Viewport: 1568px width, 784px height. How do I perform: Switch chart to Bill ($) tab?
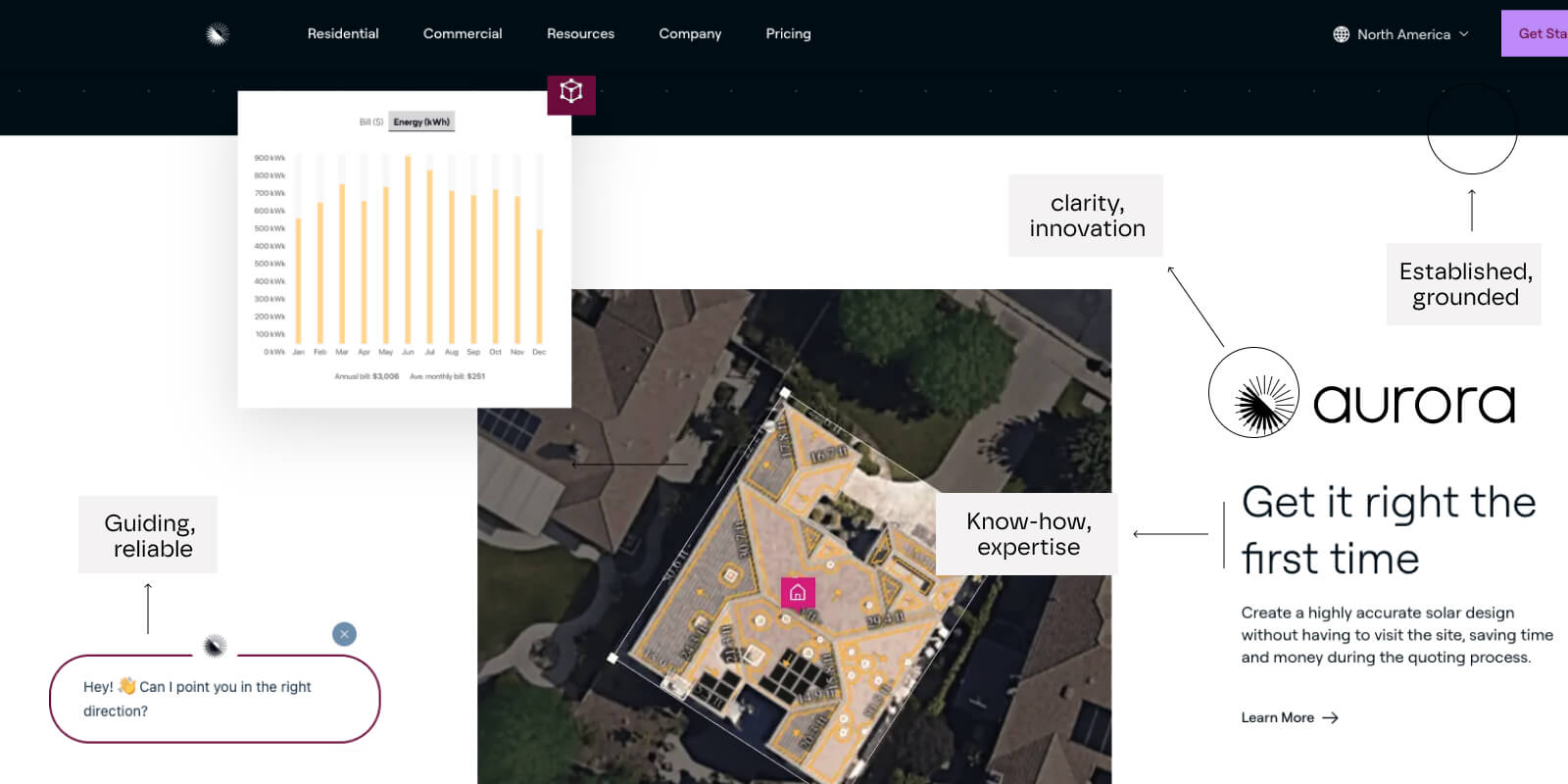coord(371,122)
